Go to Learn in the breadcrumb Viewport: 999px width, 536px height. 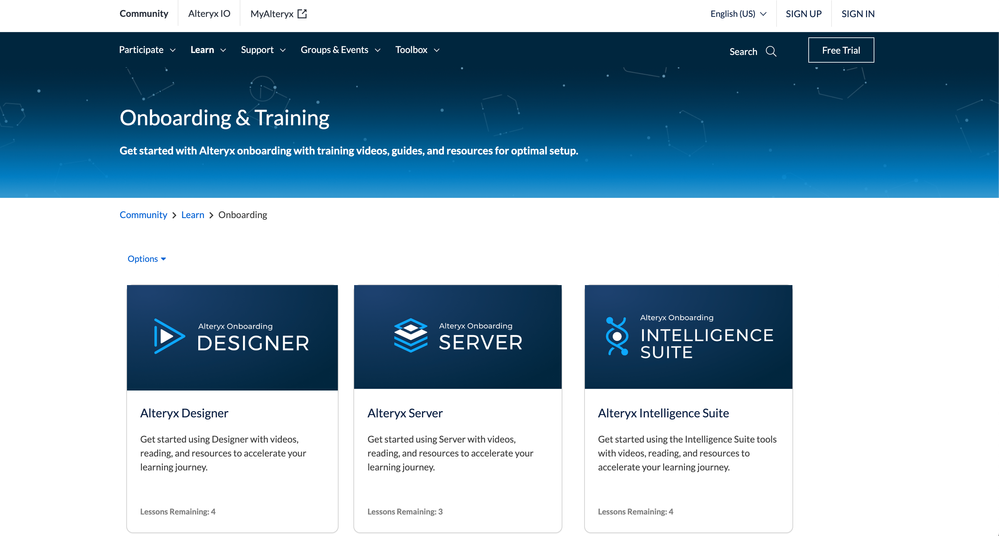click(x=192, y=215)
